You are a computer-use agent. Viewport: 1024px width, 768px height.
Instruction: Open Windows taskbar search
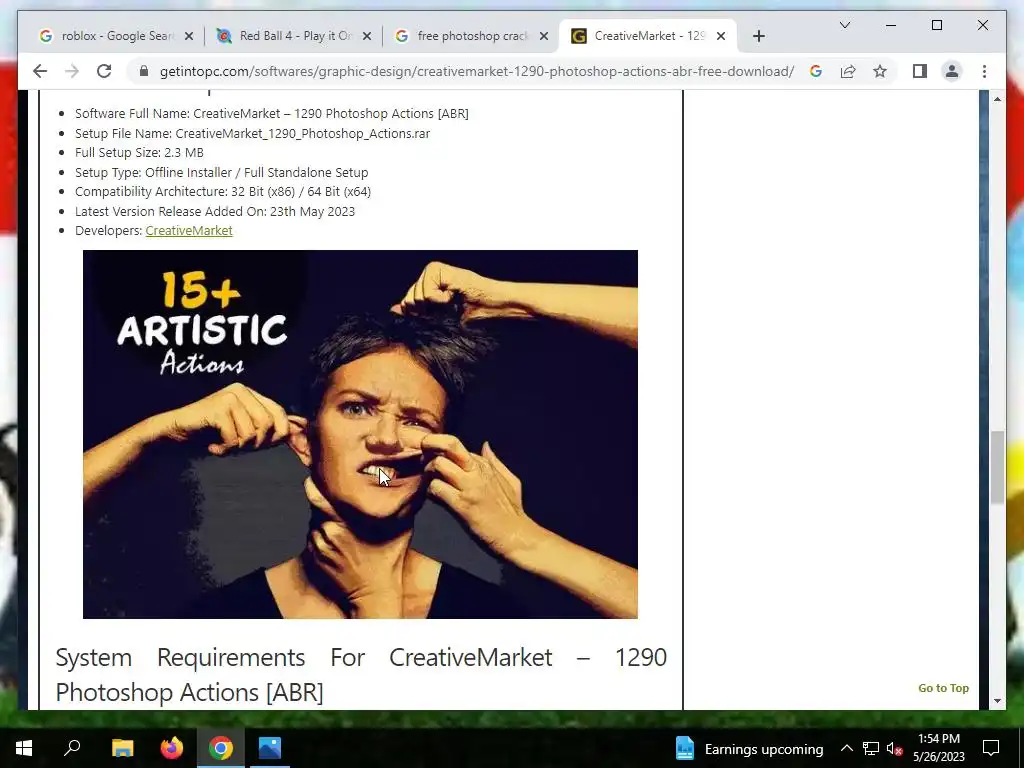coord(72,748)
